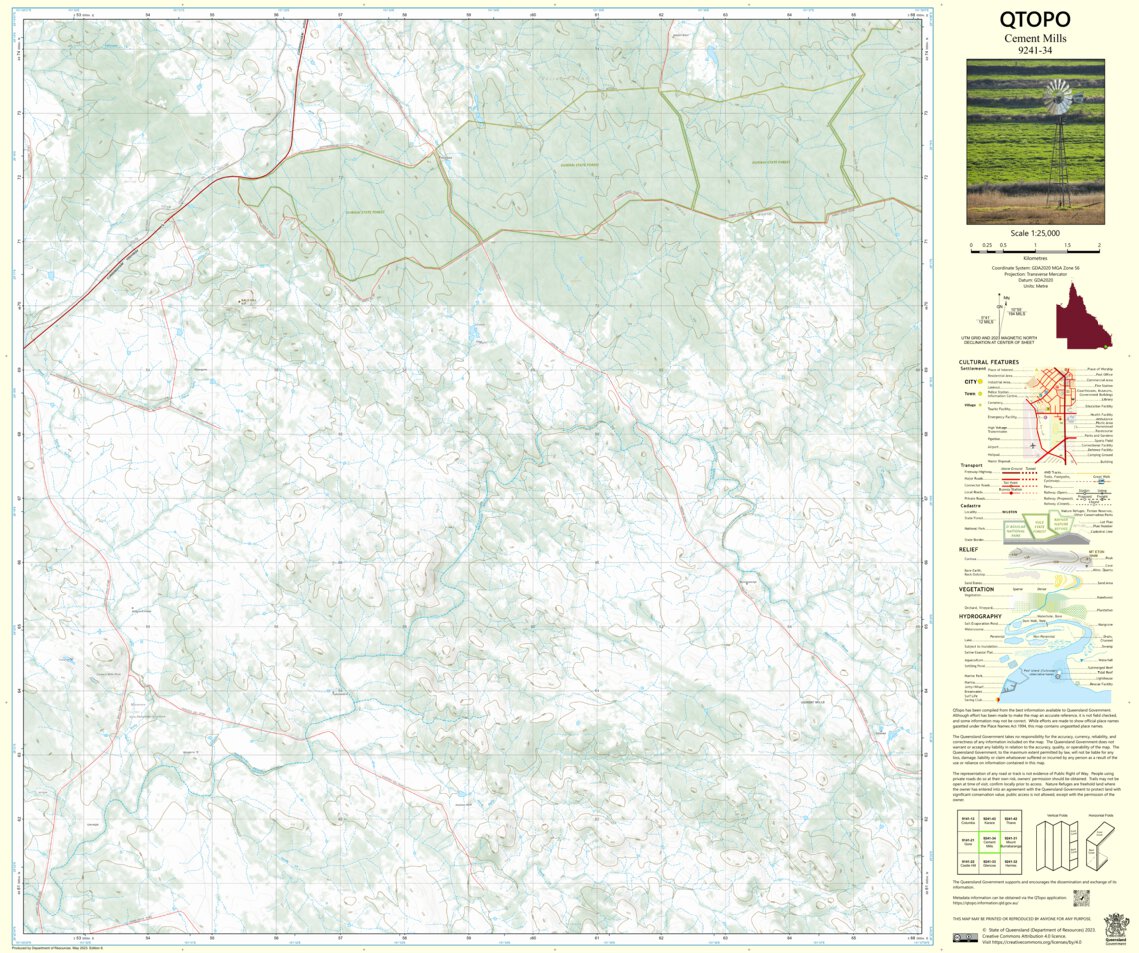The height and width of the screenshot is (953, 1139).
Task: Click the CULTURAL FEATURES legend heading
Action: pyautogui.click(x=990, y=363)
